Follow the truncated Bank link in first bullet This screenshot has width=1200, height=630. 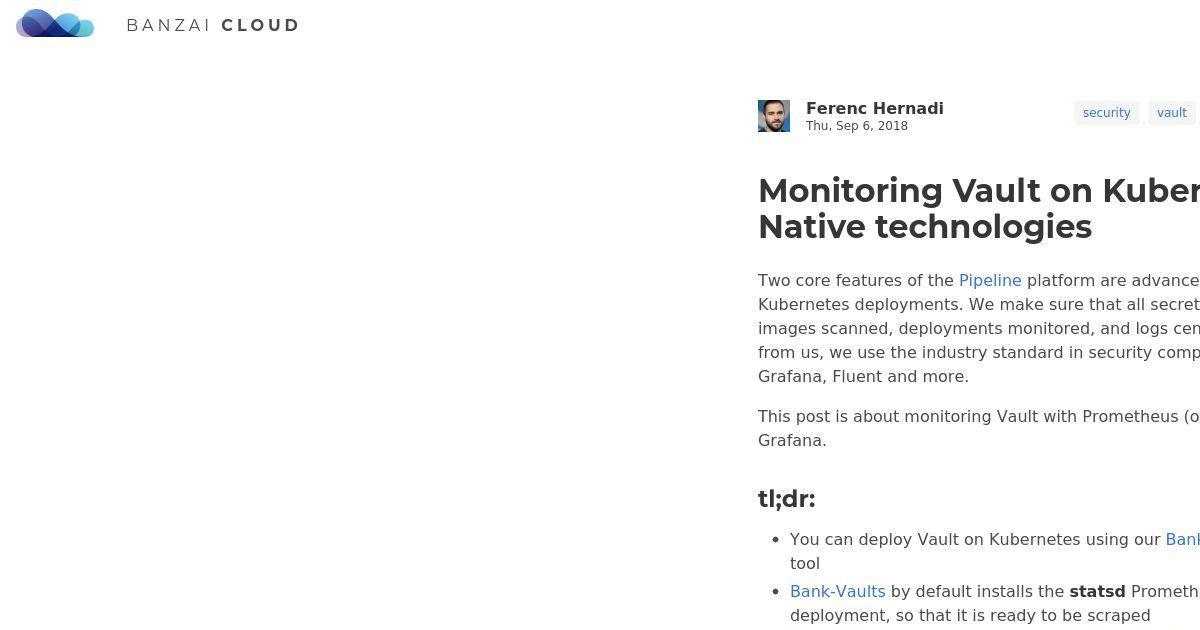click(x=1182, y=539)
